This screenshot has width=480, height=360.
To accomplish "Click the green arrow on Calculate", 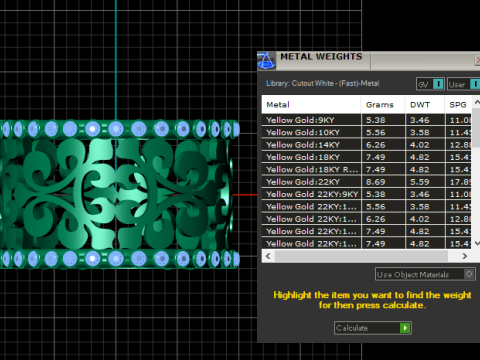I will pyautogui.click(x=405, y=328).
